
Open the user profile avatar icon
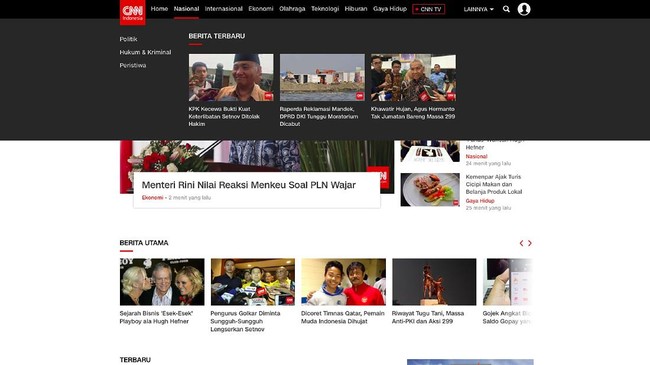click(524, 9)
